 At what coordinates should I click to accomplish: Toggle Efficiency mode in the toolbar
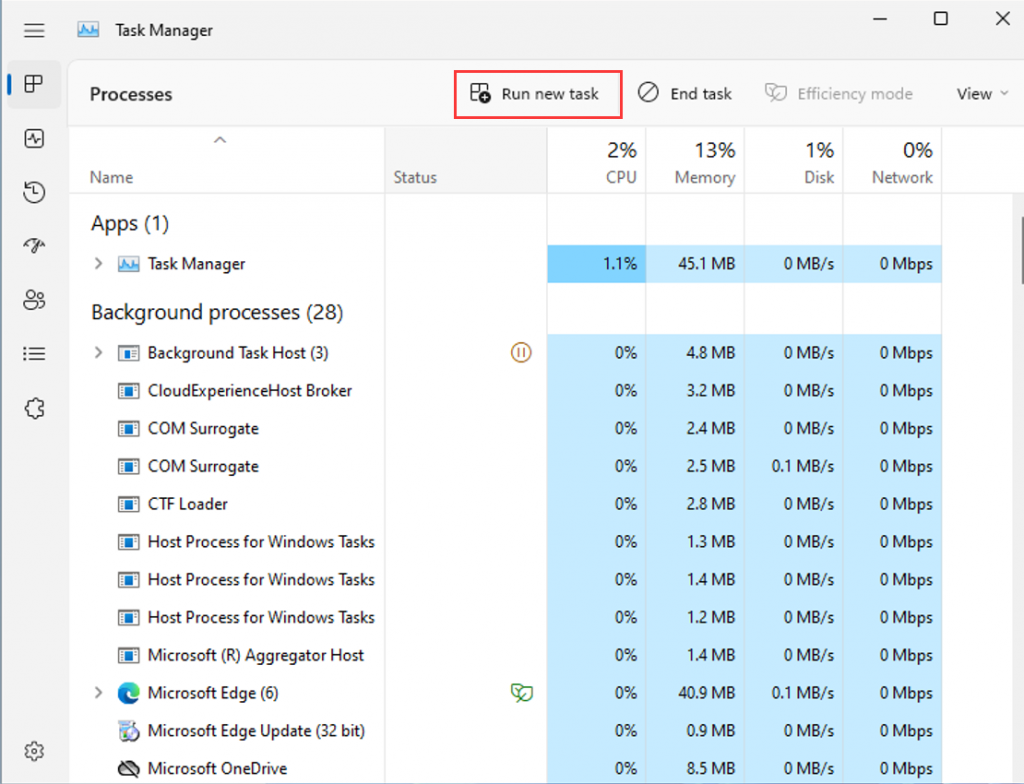pos(838,93)
